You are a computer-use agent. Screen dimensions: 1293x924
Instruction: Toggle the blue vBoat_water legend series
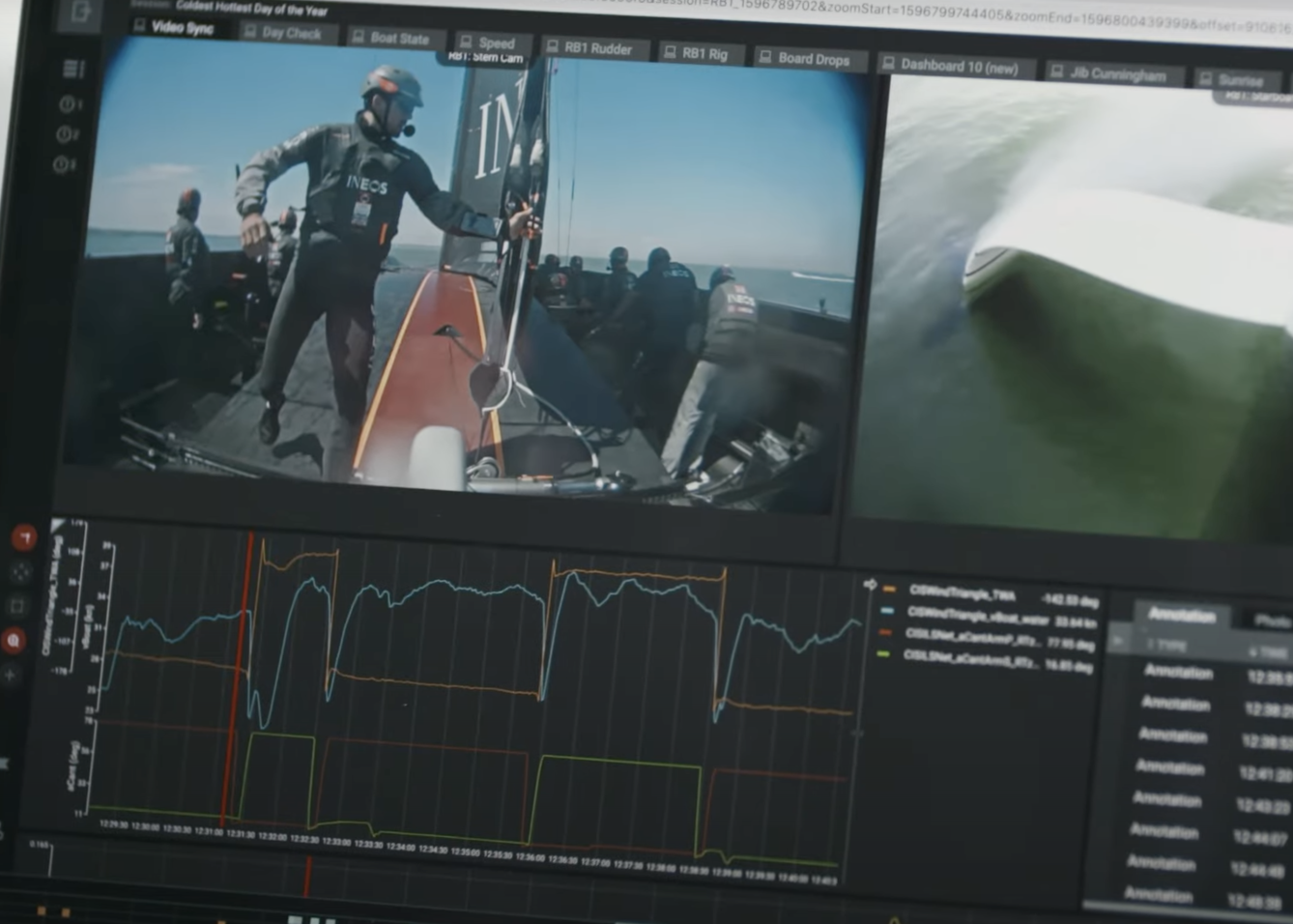pyautogui.click(x=976, y=614)
